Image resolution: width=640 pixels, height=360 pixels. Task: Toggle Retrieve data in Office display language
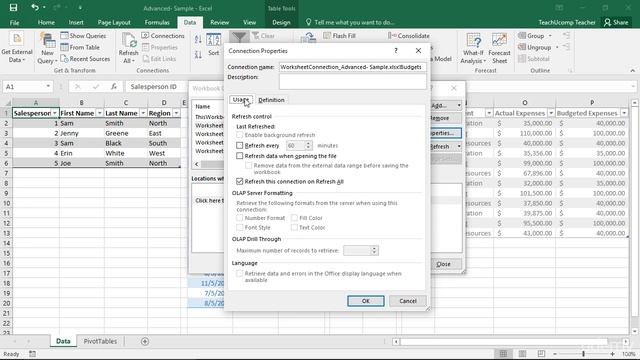click(240, 273)
